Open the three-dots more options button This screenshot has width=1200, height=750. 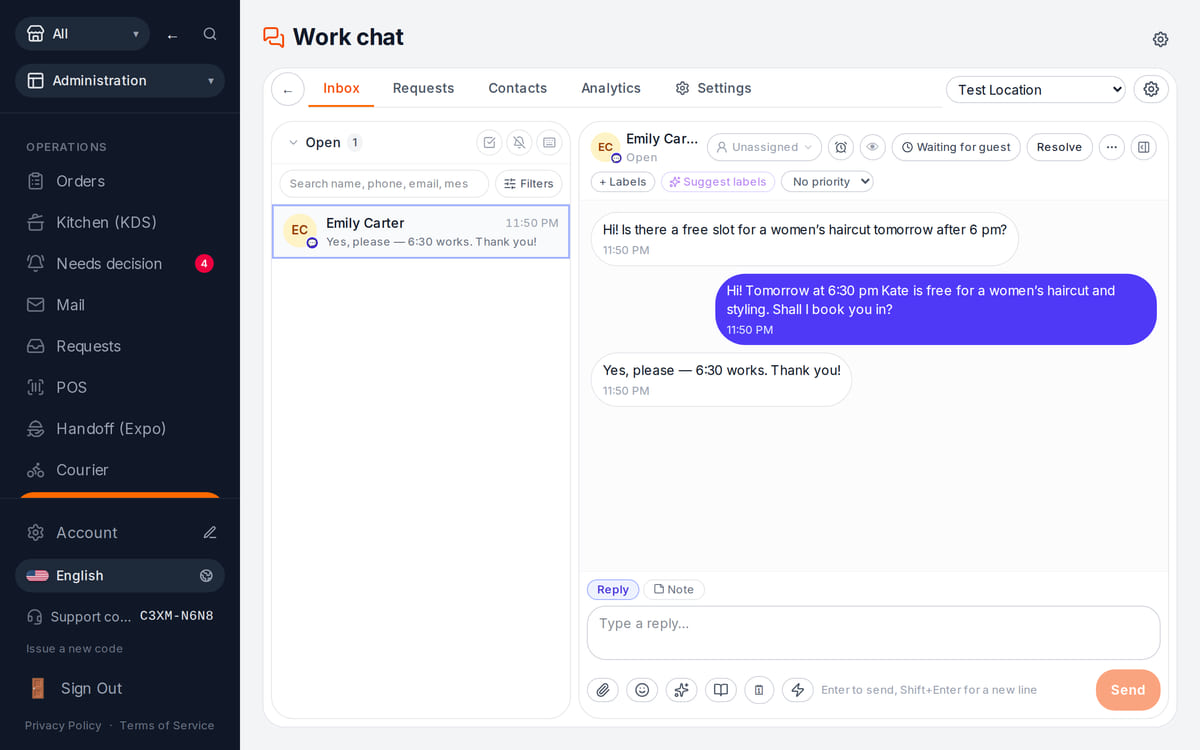pos(1112,147)
